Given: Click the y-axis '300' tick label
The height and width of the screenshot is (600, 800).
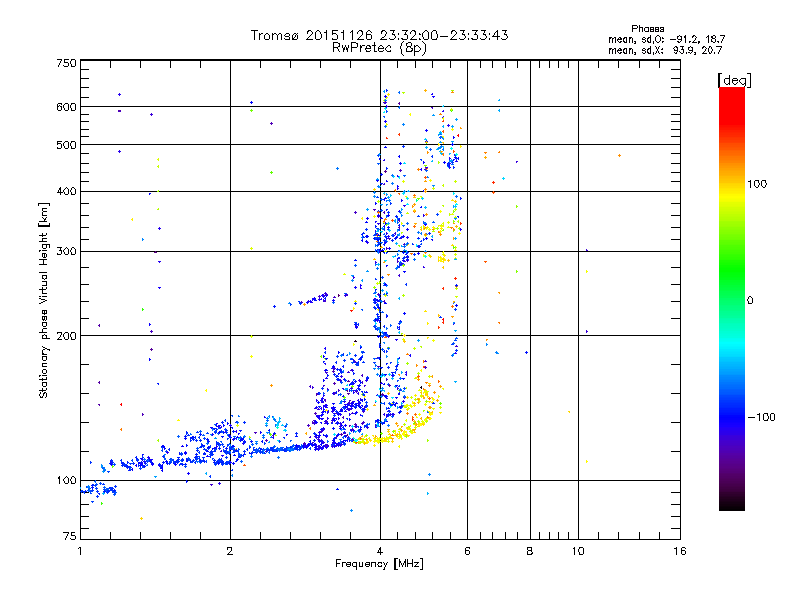Looking at the screenshot, I should click(x=66, y=251).
